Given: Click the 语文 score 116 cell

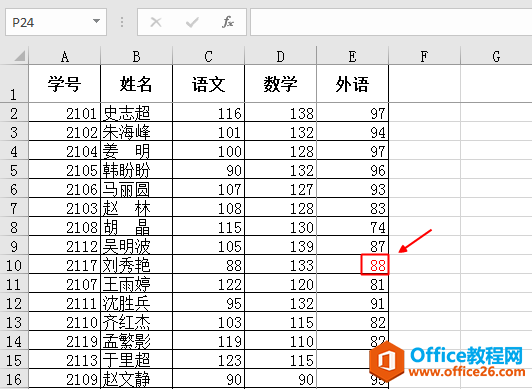Looking at the screenshot, I should tap(208, 112).
